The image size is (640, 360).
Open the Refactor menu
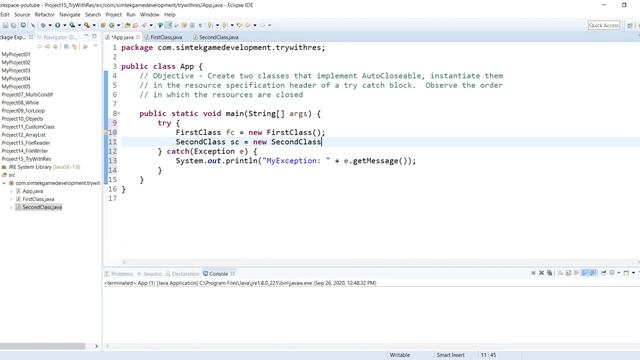tap(44, 15)
